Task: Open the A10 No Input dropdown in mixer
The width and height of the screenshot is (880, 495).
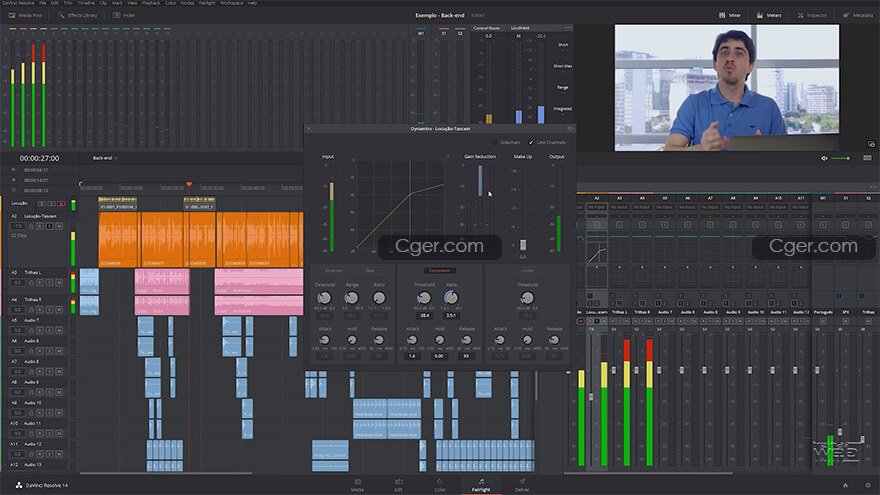Action: 778,207
